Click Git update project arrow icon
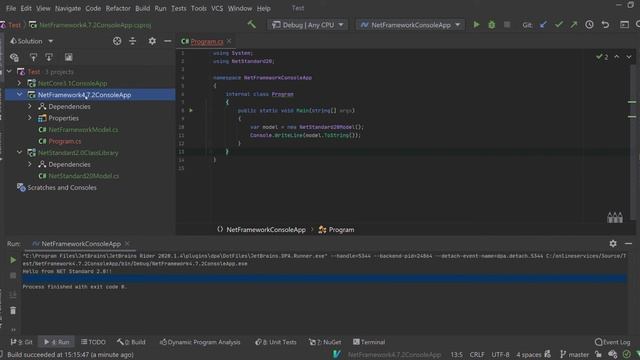The height and width of the screenshot is (360, 640). 543,25
